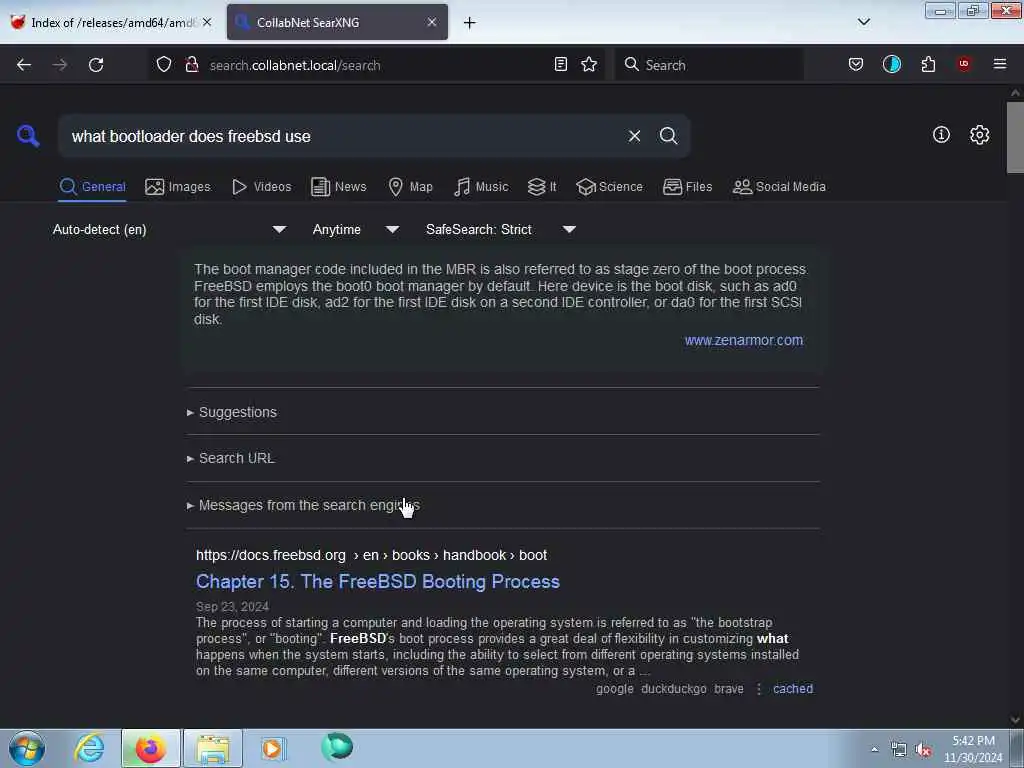
Task: Expand the Suggestions section
Action: click(232, 412)
